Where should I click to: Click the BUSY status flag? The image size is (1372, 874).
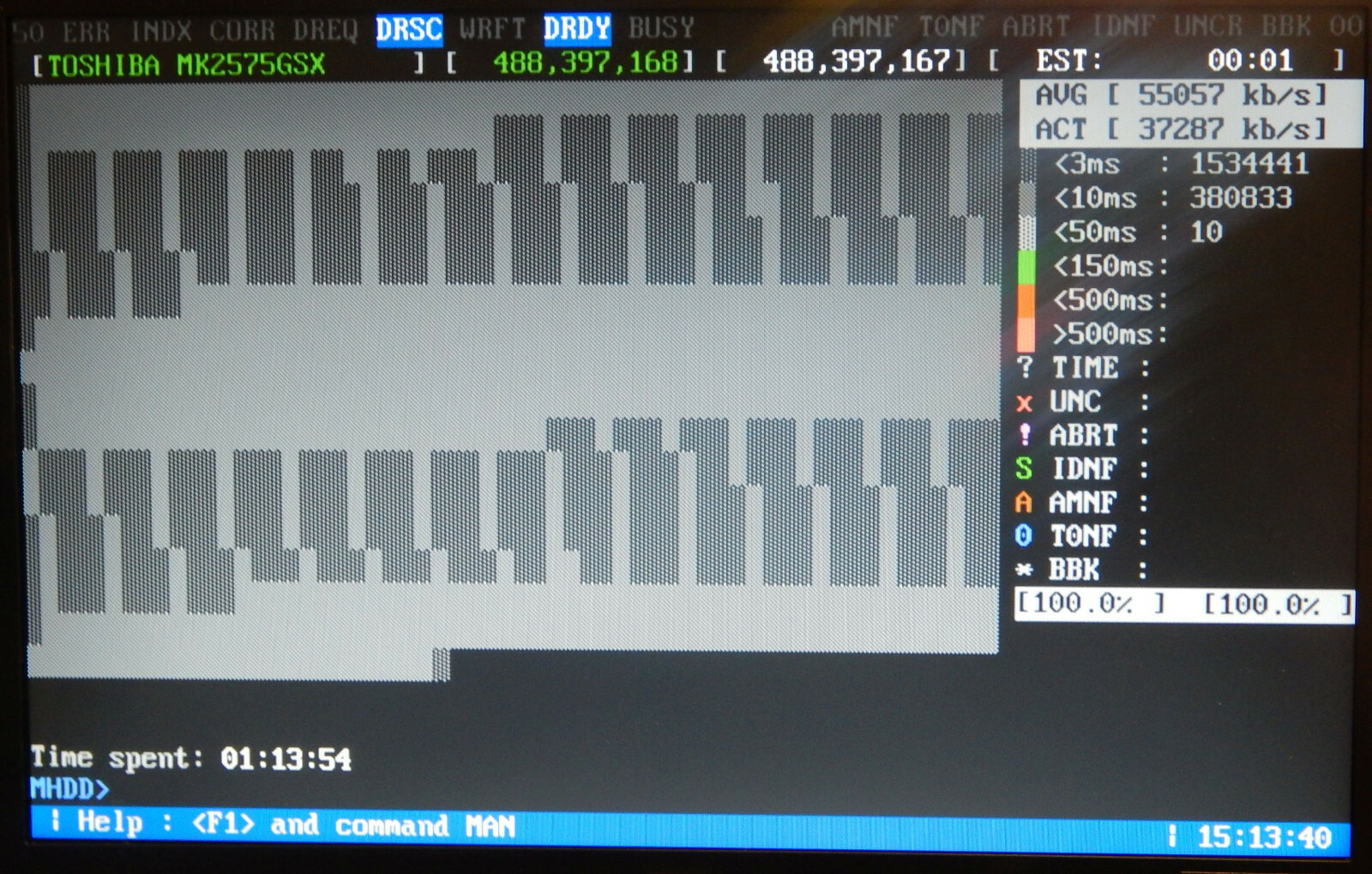661,28
